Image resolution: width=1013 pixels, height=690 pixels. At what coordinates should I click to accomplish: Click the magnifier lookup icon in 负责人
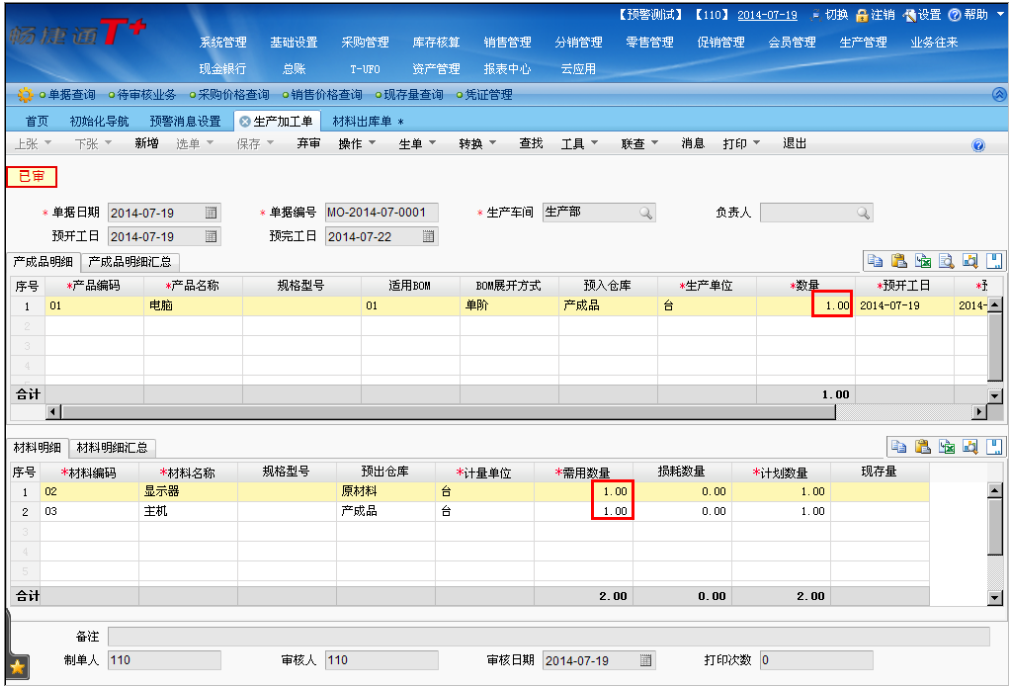(863, 213)
